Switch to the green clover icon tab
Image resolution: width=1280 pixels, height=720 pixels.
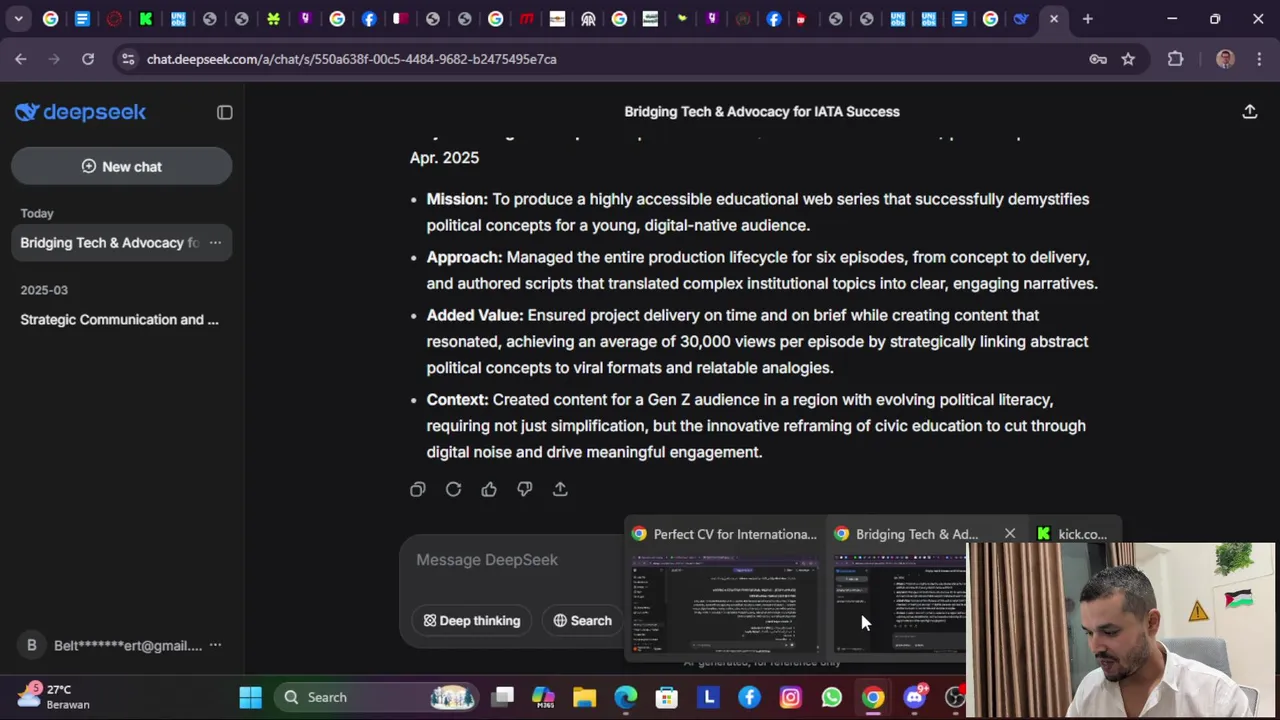click(273, 19)
